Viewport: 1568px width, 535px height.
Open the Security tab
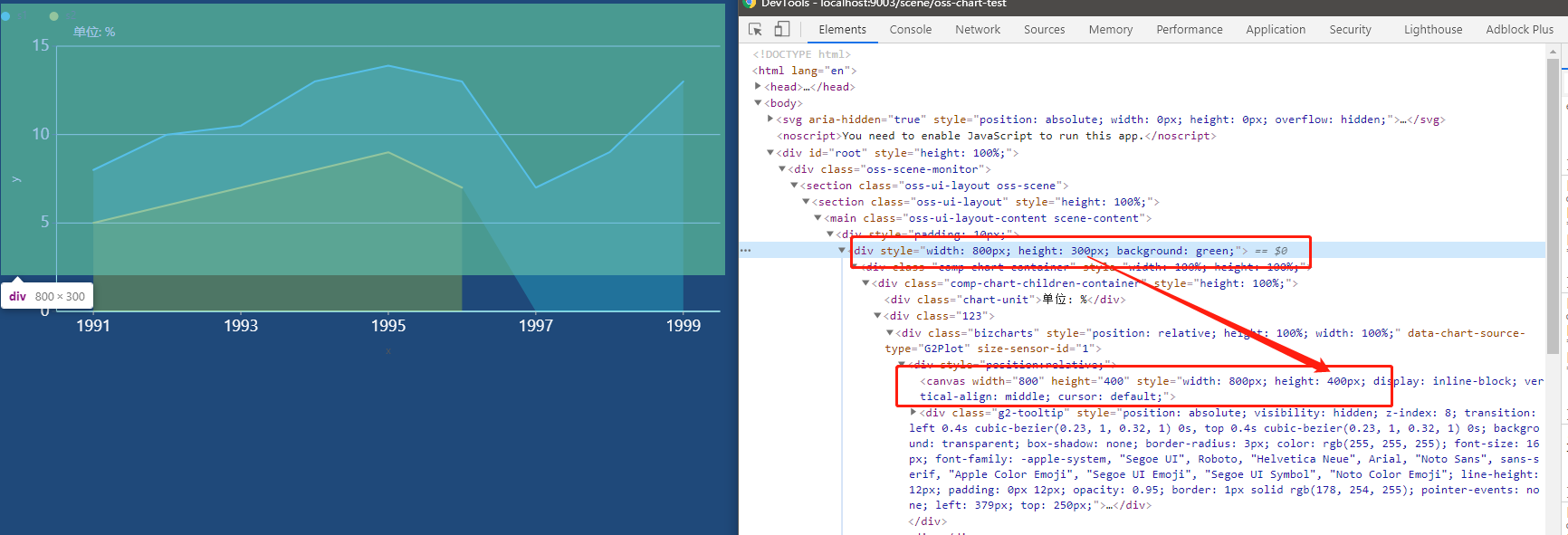coord(1350,30)
